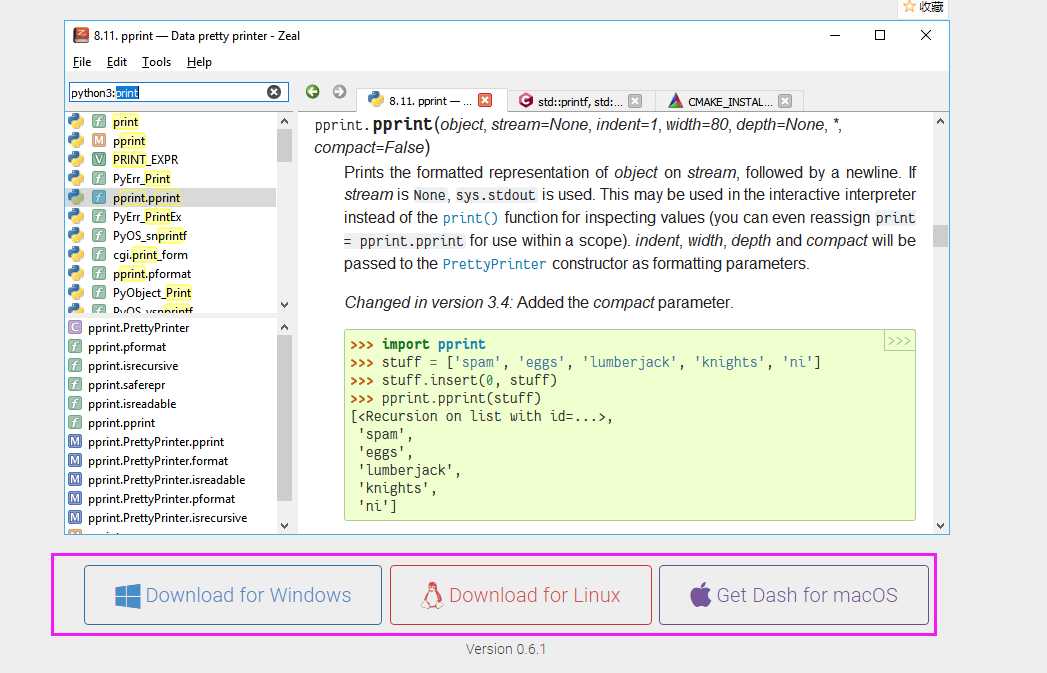Click the python3:print search input field
The image size is (1047, 673).
click(179, 92)
